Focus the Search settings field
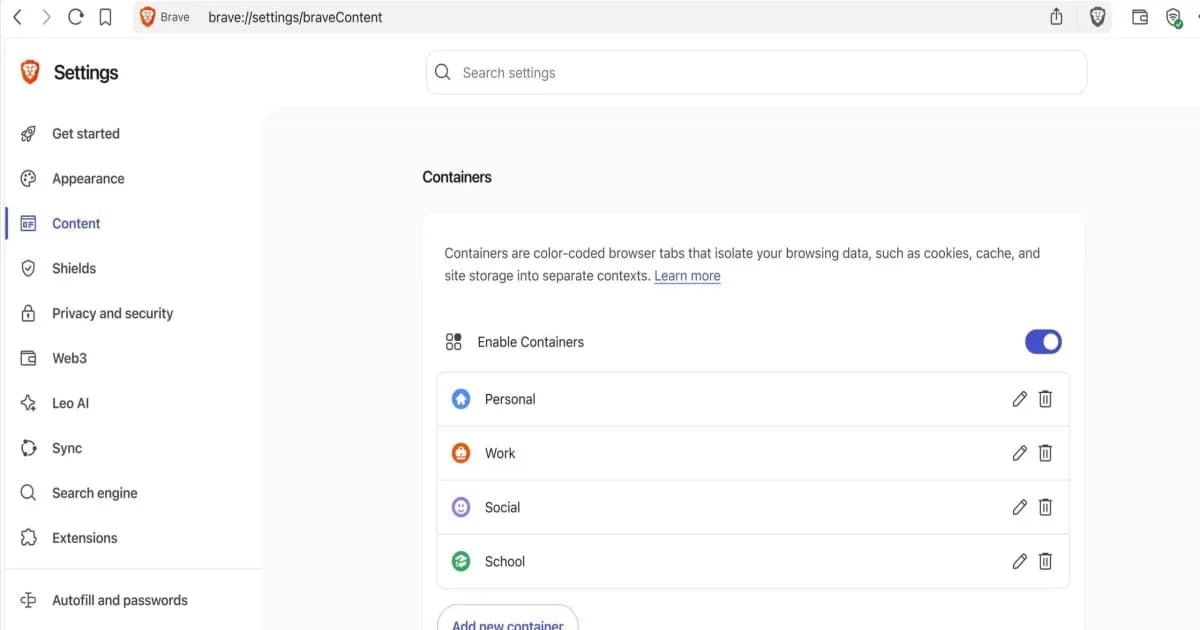Image resolution: width=1200 pixels, height=630 pixels. tap(756, 72)
